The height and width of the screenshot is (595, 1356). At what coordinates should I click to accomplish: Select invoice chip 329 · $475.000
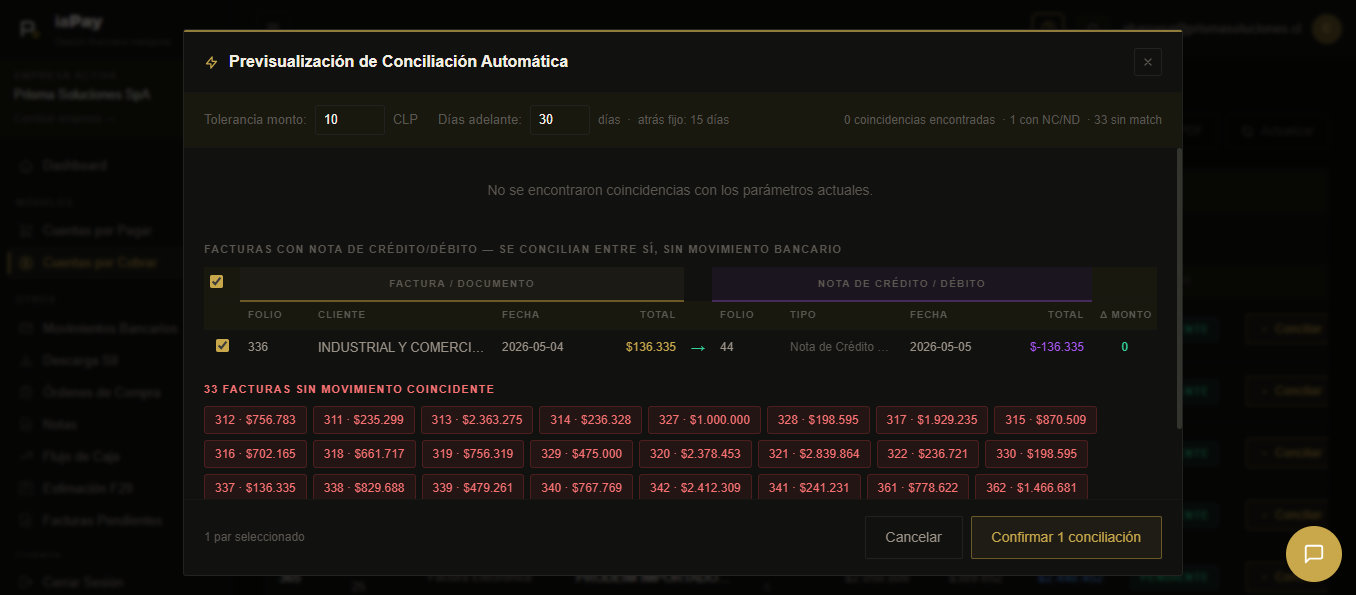[x=581, y=454]
